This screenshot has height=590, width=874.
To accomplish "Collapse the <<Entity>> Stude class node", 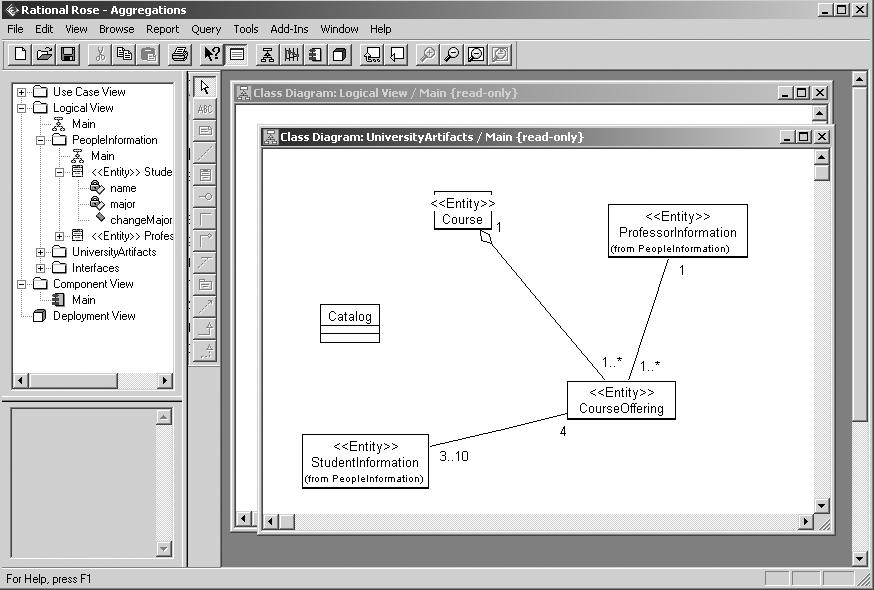I will pyautogui.click(x=59, y=172).
